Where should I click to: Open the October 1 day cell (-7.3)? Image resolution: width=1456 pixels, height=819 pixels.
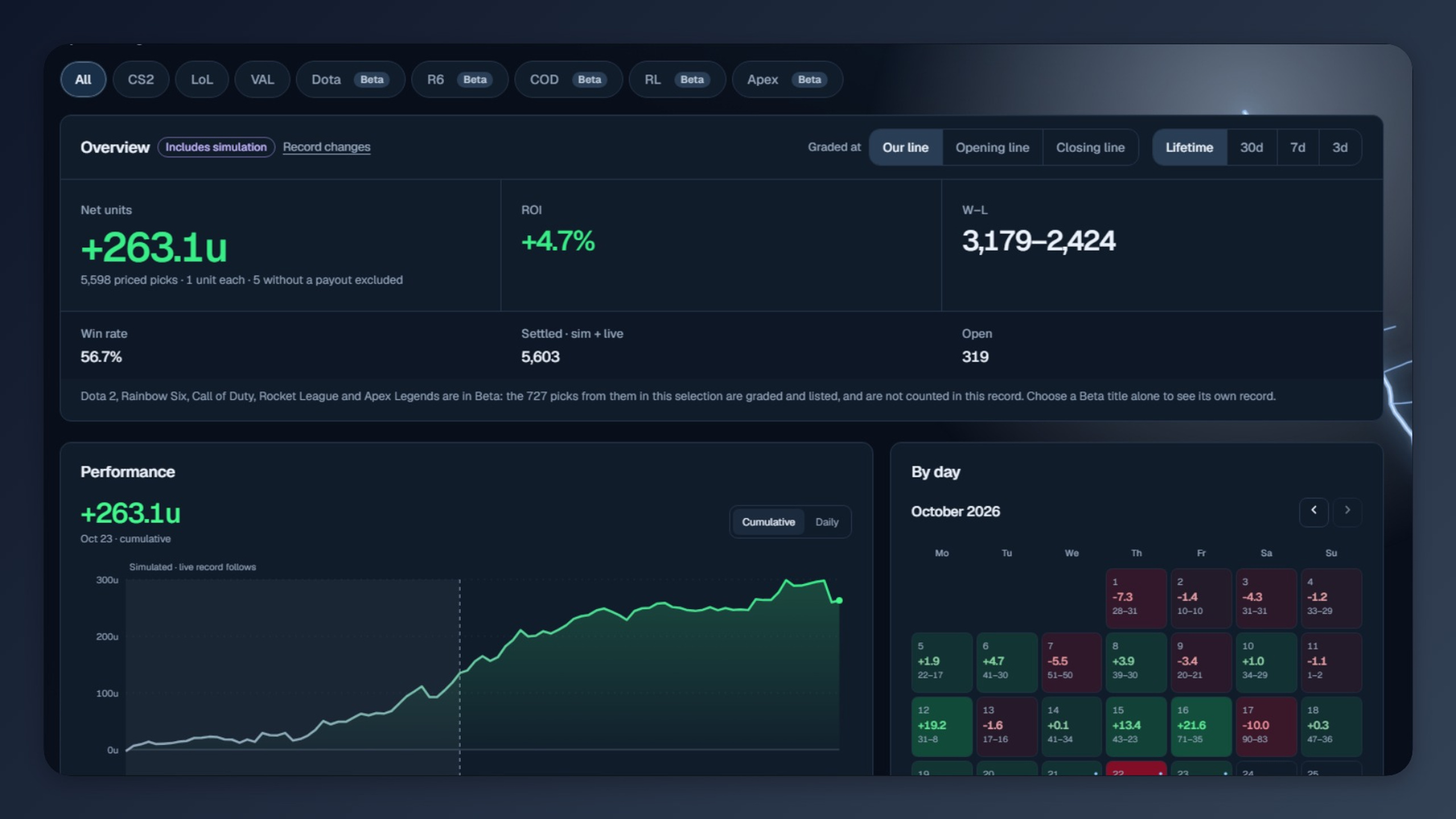1136,598
